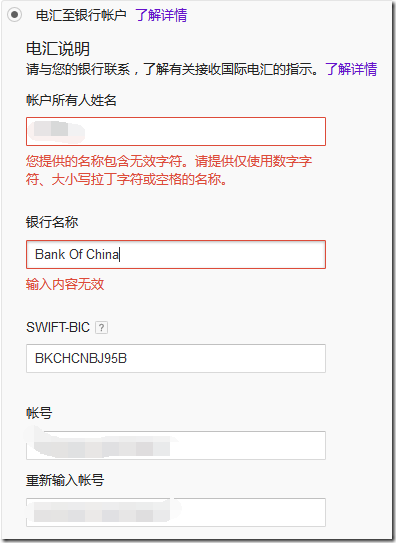Focus the 帐户所有人姓名 input field

(x=176, y=132)
